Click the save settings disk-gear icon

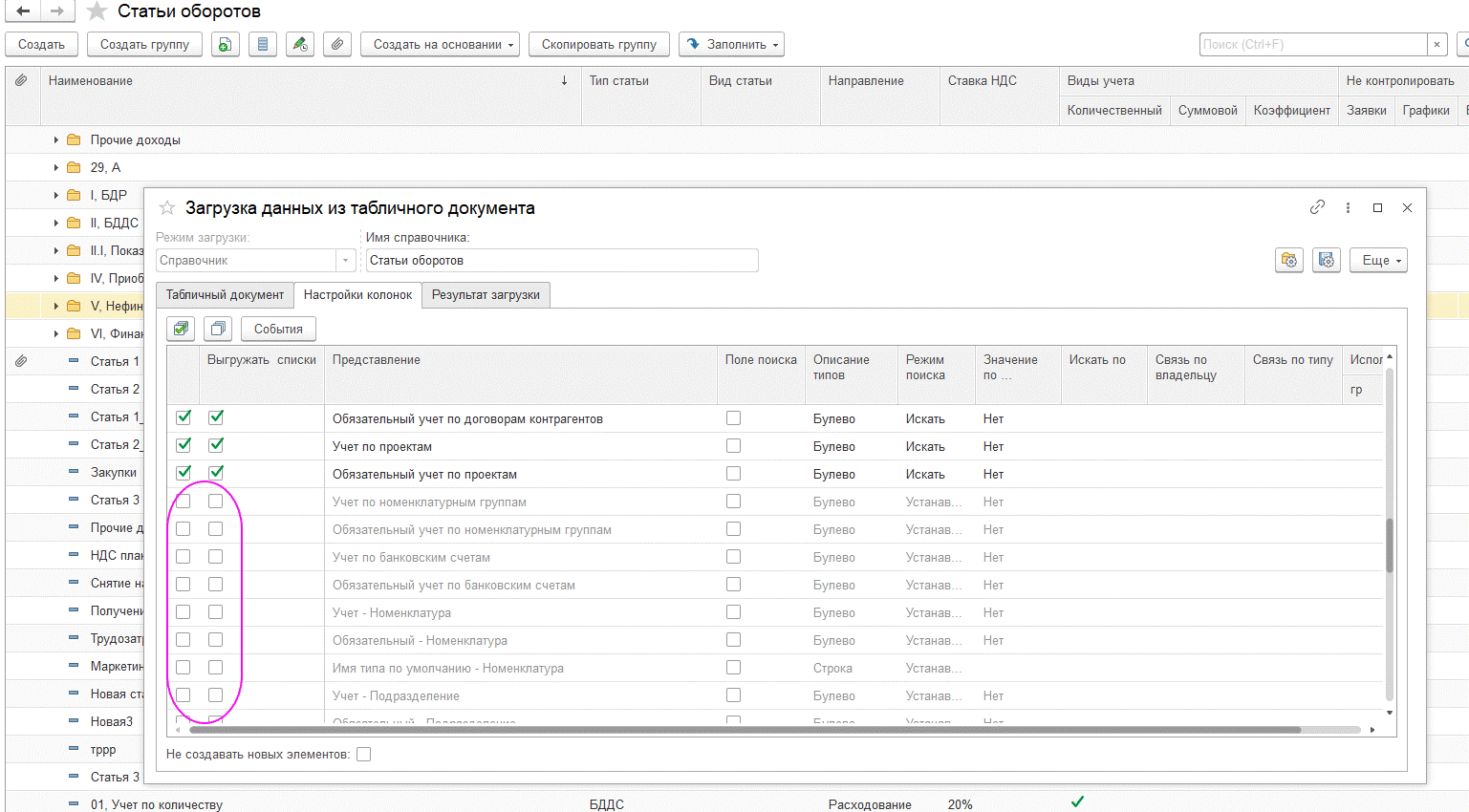pos(1327,260)
